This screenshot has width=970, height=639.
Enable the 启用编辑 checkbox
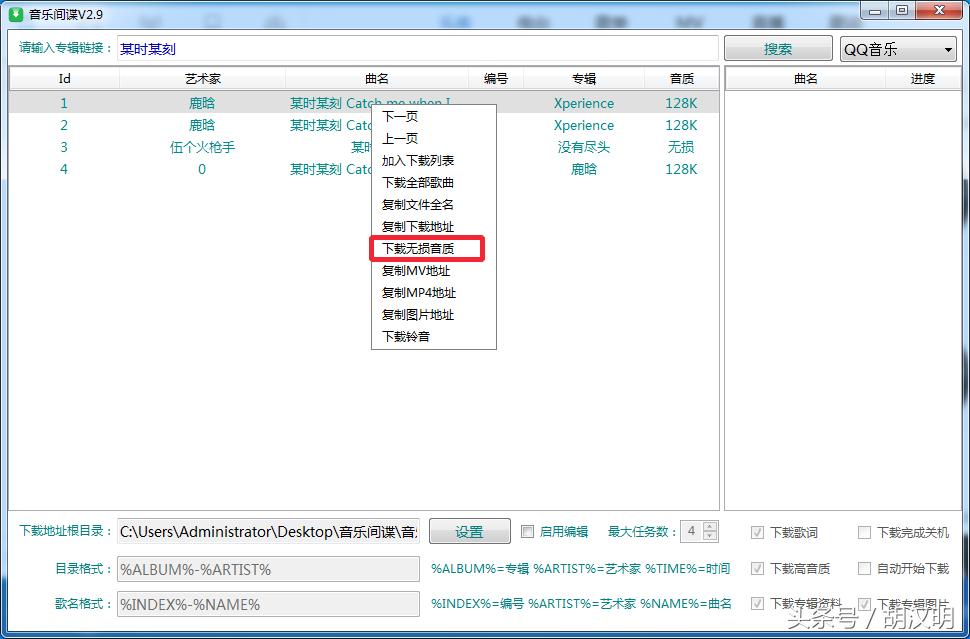click(x=526, y=531)
